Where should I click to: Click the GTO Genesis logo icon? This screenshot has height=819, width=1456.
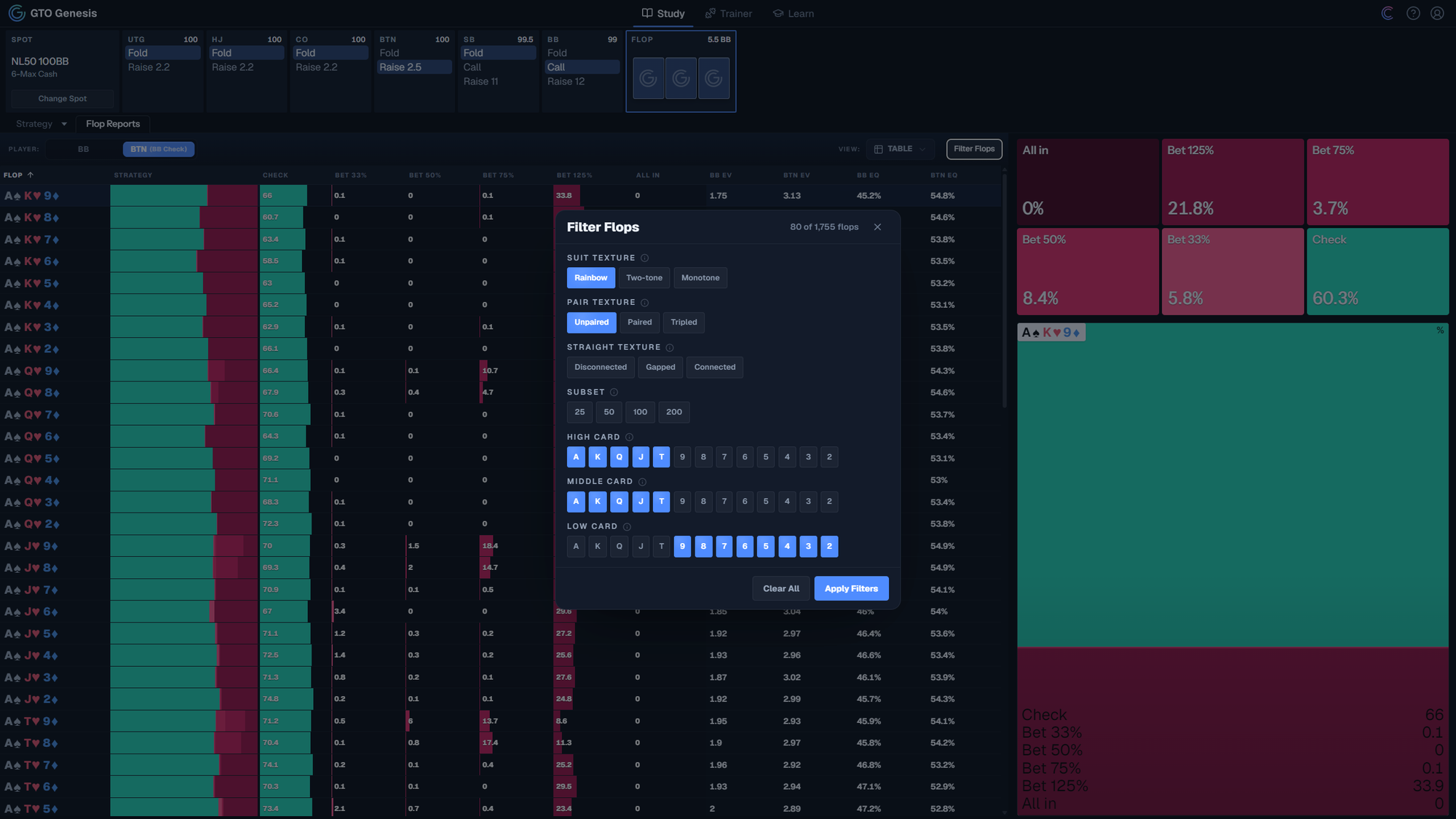[17, 13]
